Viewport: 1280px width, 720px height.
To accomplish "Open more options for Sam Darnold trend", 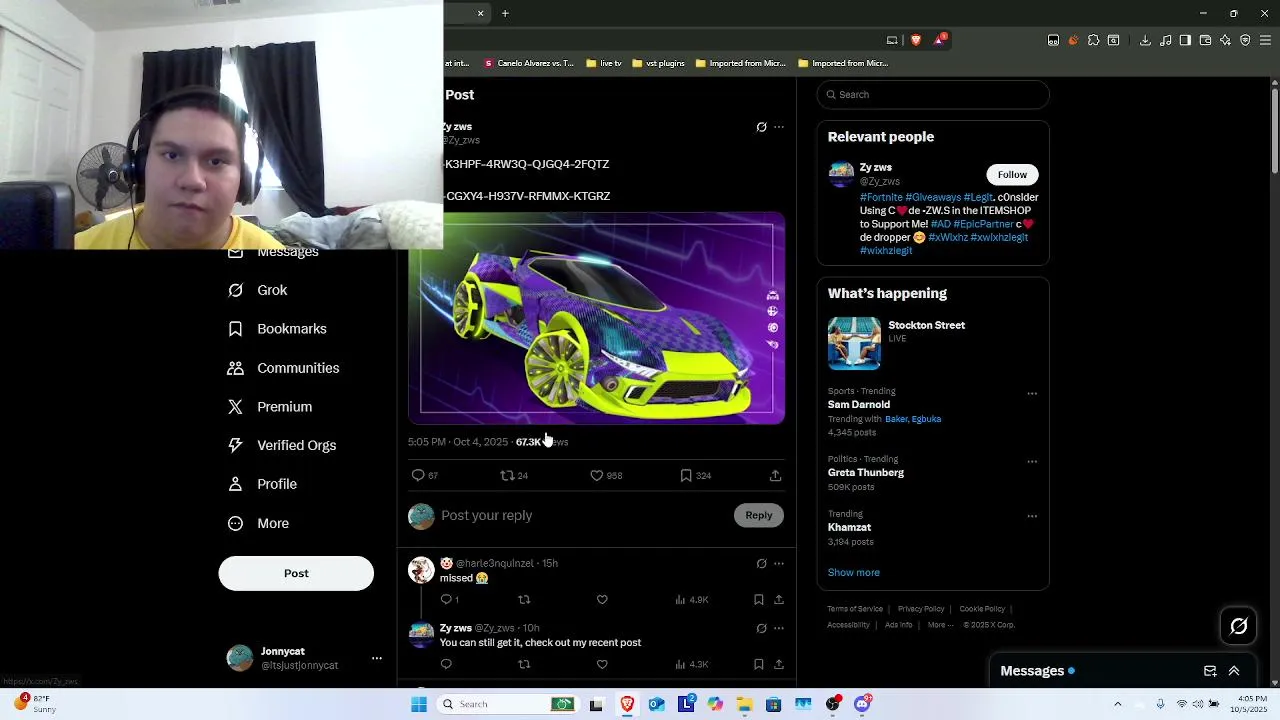I will [x=1032, y=394].
